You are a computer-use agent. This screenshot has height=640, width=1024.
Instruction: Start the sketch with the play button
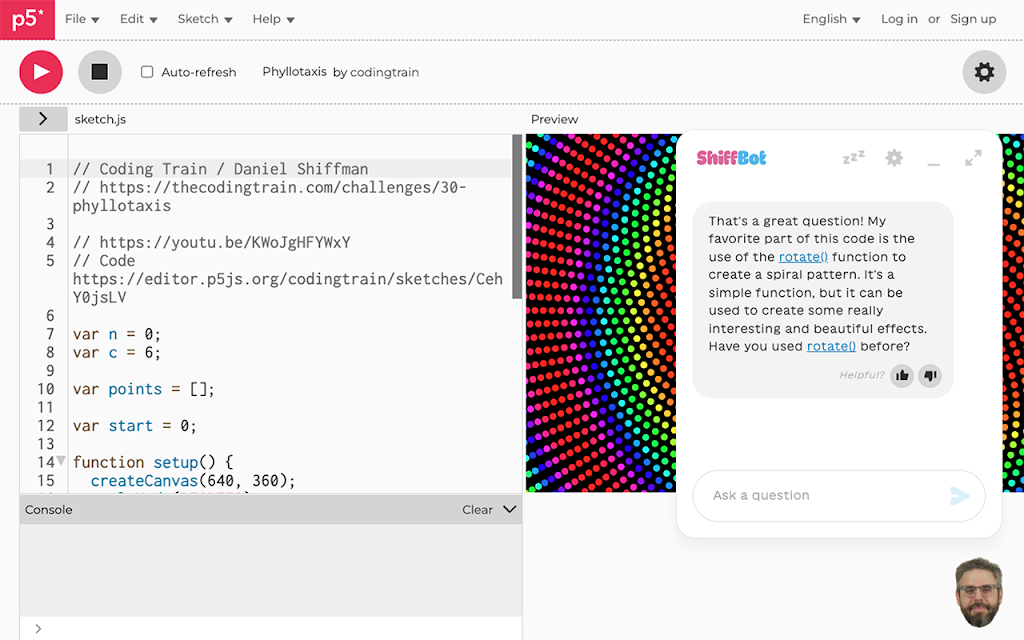point(41,72)
